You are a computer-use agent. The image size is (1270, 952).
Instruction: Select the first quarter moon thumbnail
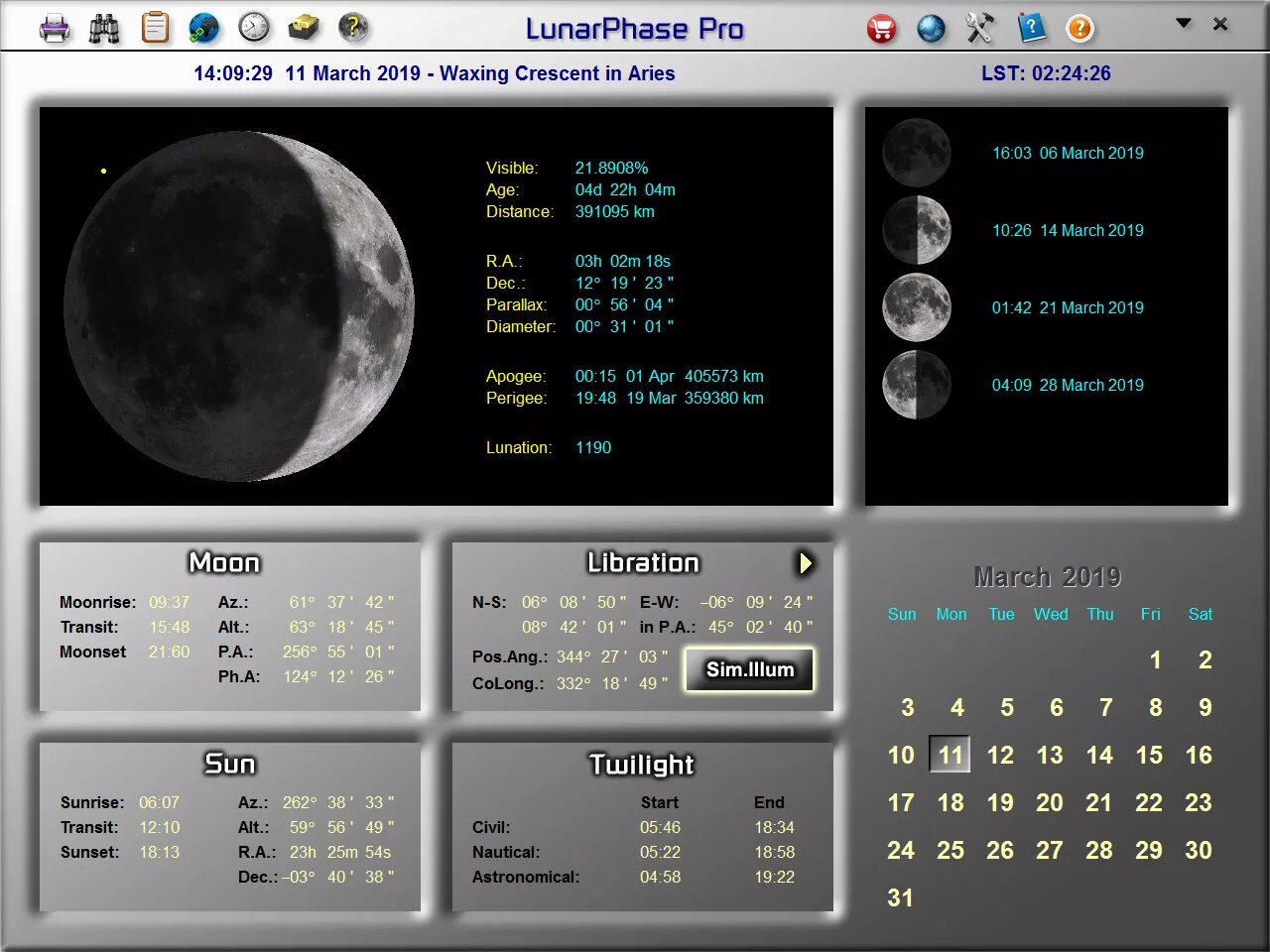pyautogui.click(x=917, y=230)
